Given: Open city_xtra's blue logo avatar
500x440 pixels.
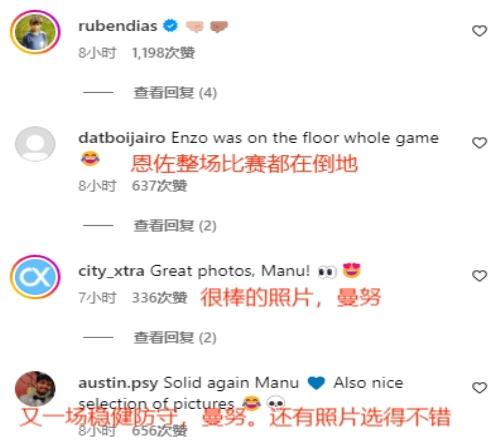Looking at the screenshot, I should [x=35, y=277].
